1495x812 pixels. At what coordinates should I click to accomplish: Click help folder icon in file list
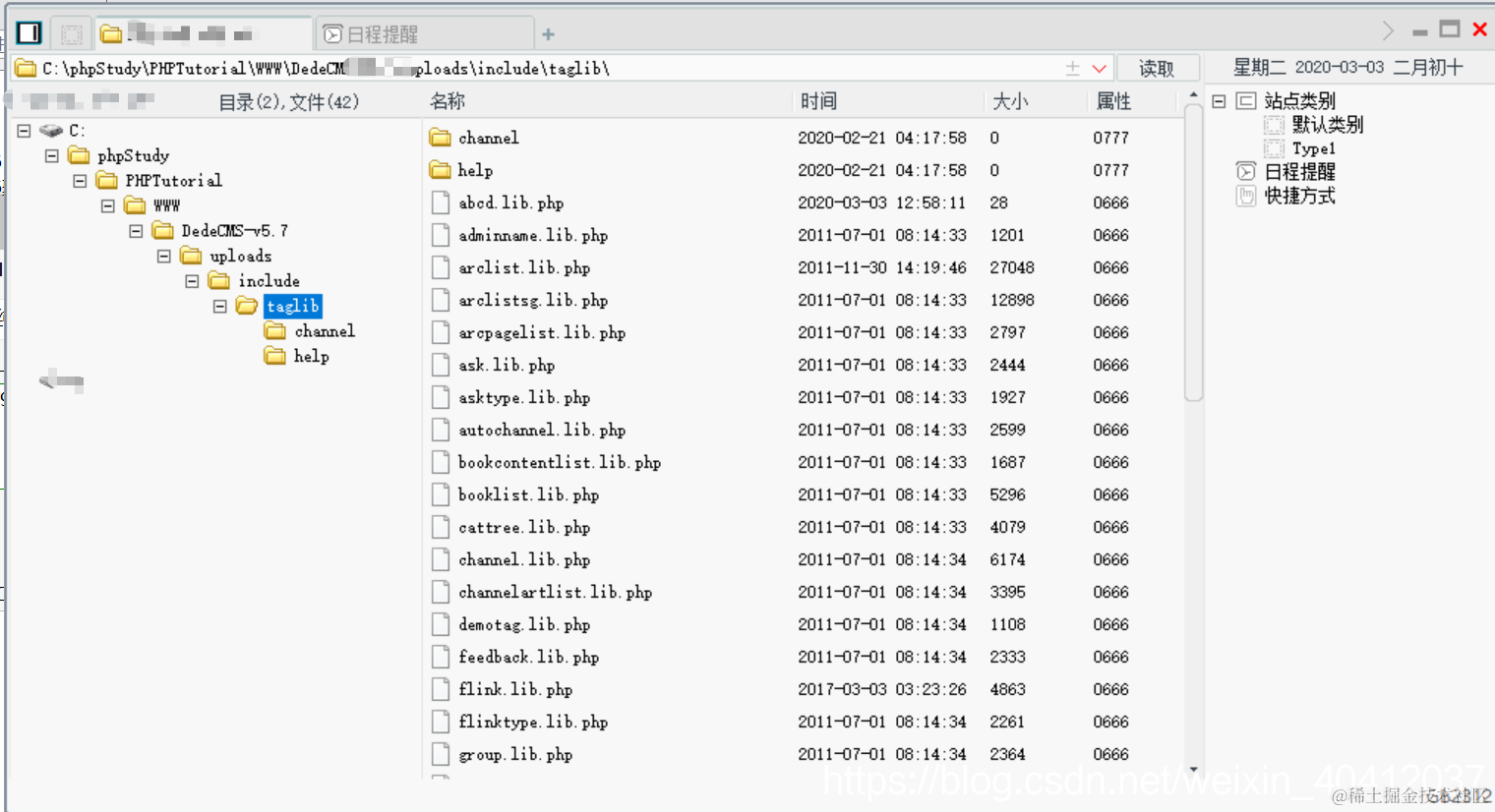click(441, 170)
